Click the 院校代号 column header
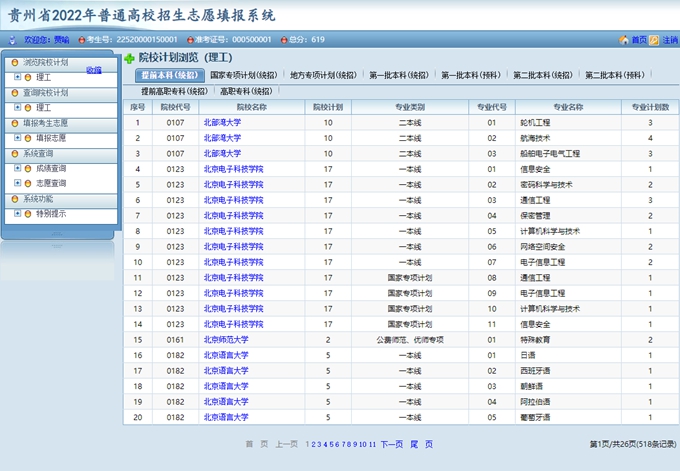The height and width of the screenshot is (471, 680). (175, 107)
